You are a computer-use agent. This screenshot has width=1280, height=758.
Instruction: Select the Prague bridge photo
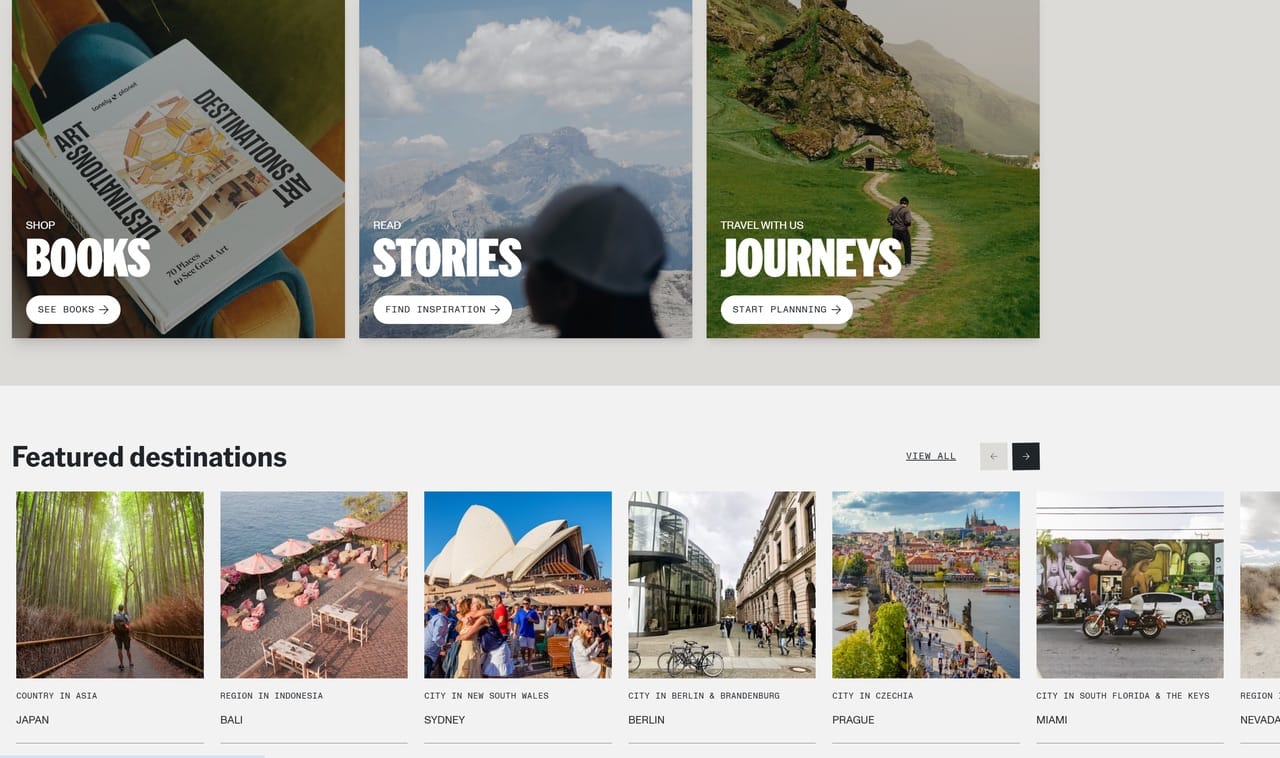[926, 584]
